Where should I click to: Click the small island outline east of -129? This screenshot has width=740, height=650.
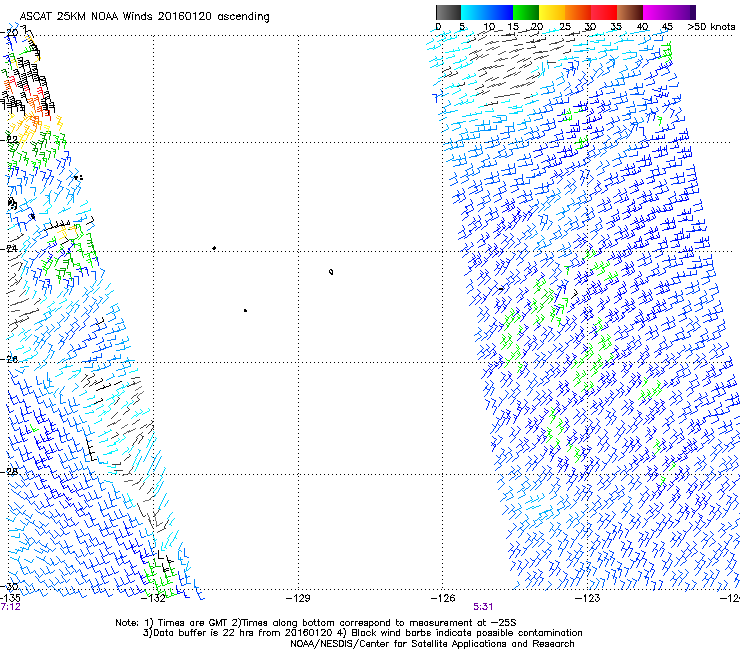click(x=331, y=271)
